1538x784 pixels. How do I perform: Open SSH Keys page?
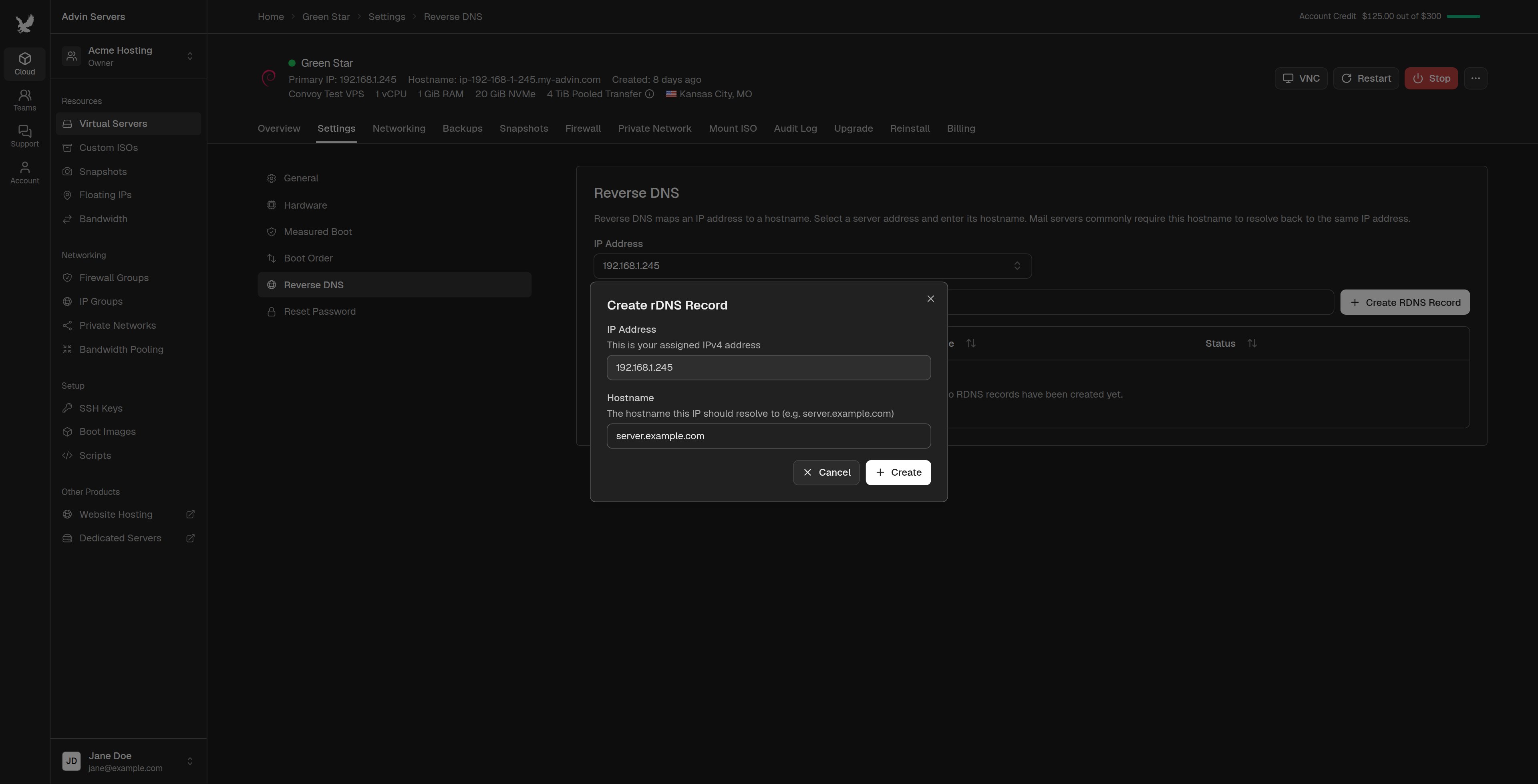coord(128,408)
